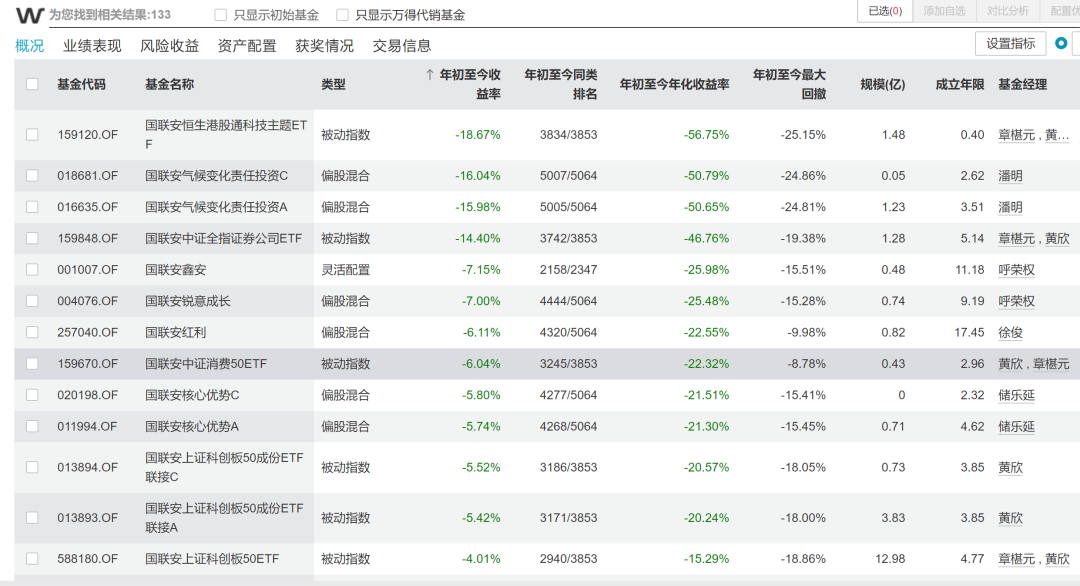This screenshot has height=586, width=1080.
Task: Switch to the 获奖情况 tab
Action: click(324, 45)
